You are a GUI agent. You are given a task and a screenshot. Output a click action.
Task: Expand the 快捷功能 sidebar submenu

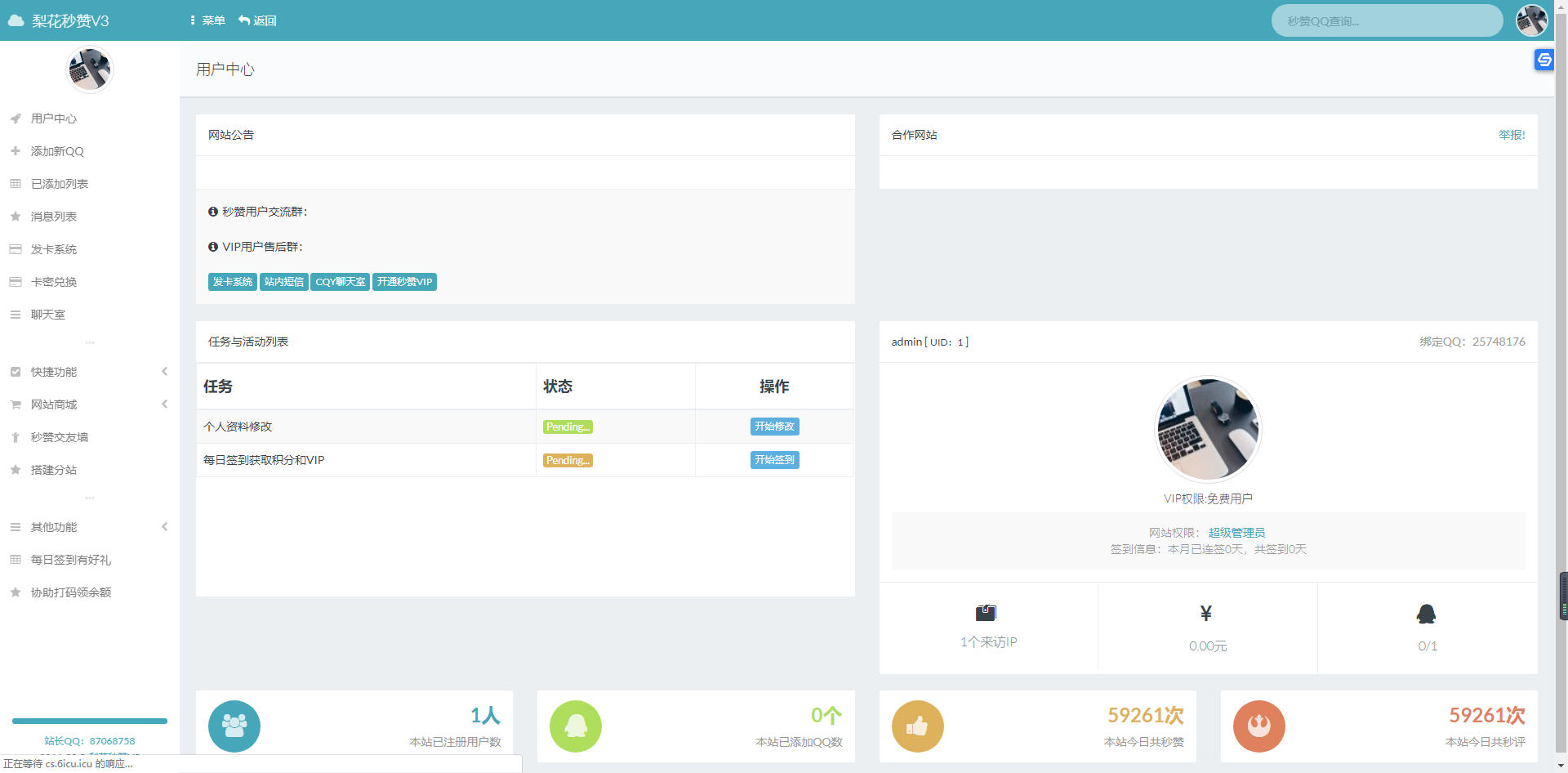[89, 372]
